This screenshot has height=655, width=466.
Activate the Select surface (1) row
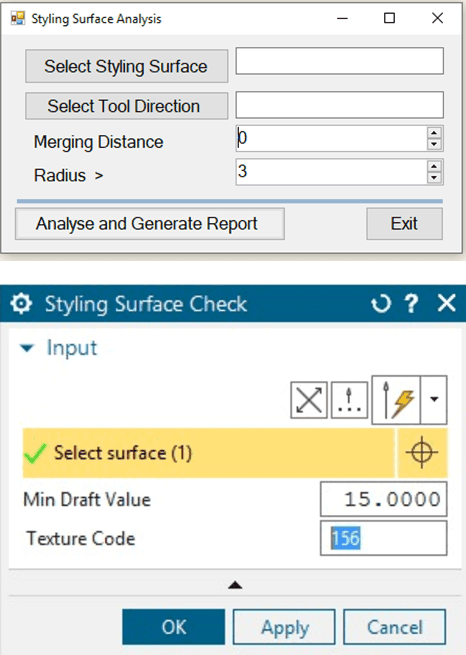point(209,453)
